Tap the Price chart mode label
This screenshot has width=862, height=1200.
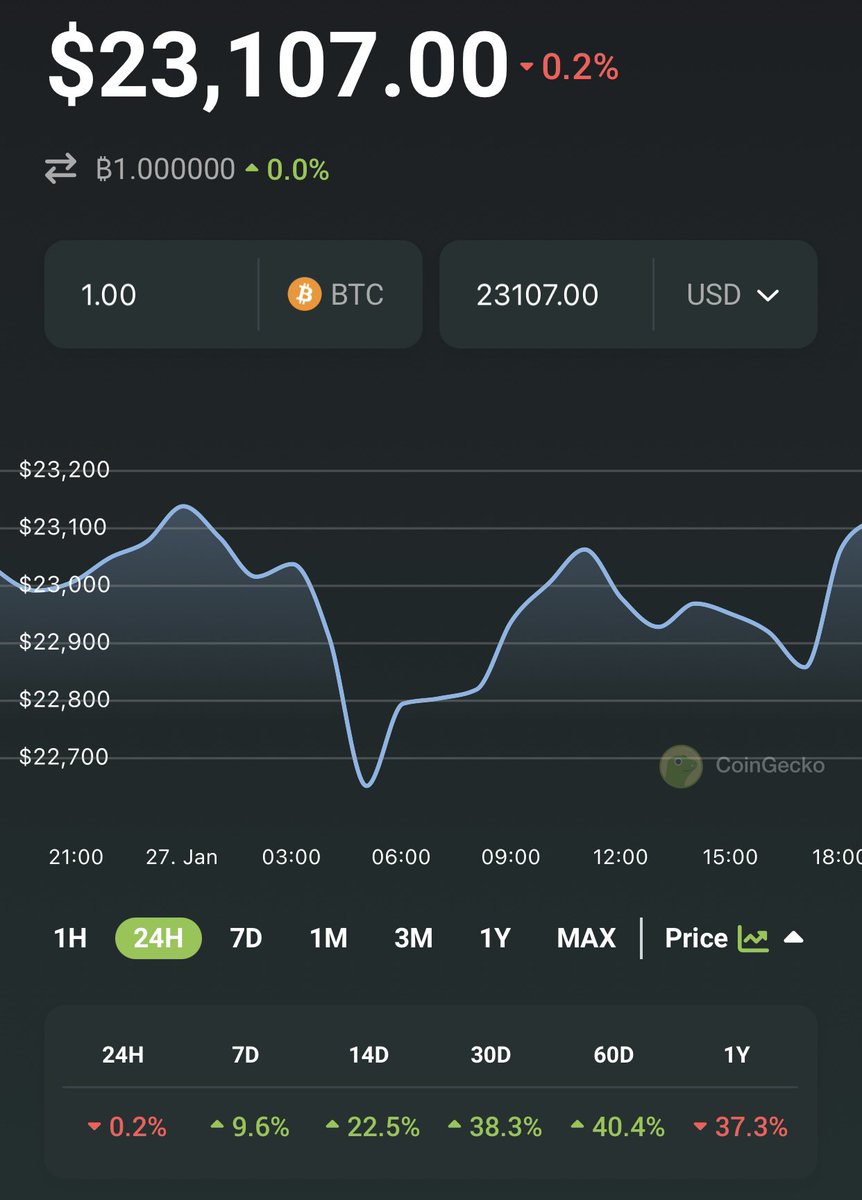(696, 939)
